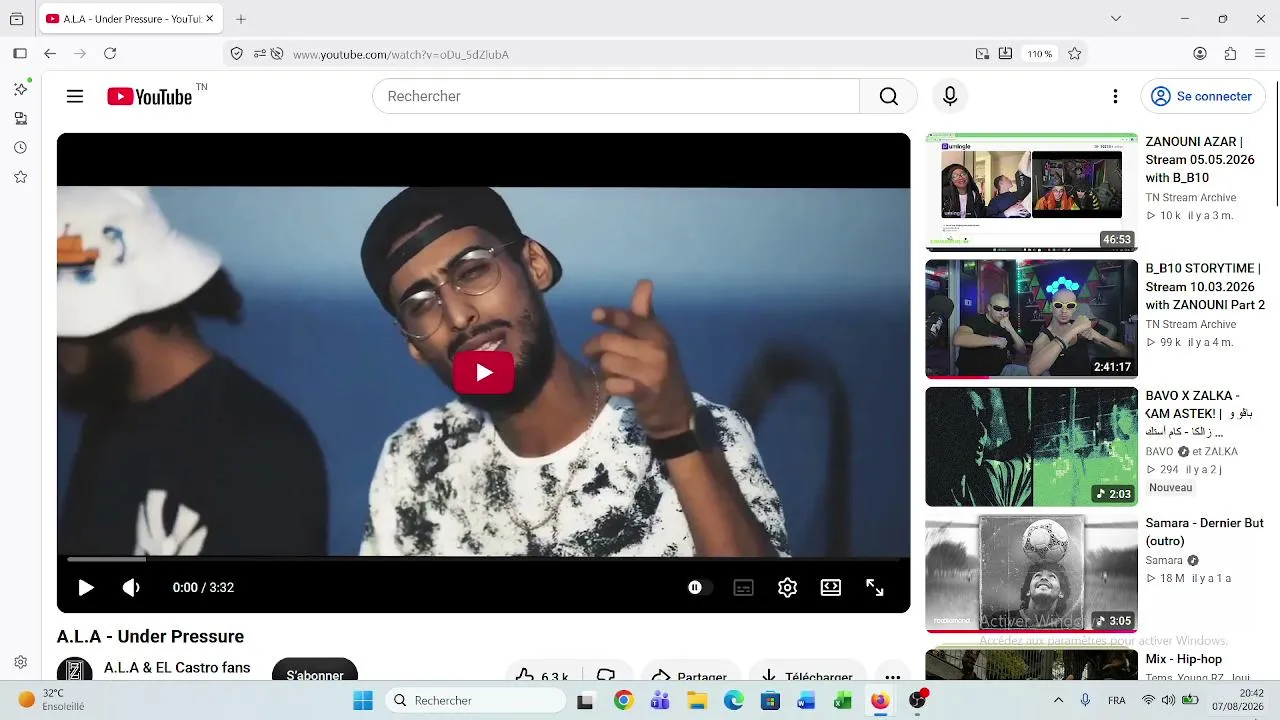Open Microsoft Word from the taskbar
Image resolution: width=1280 pixels, height=720 pixels.
pyautogui.click(x=806, y=700)
